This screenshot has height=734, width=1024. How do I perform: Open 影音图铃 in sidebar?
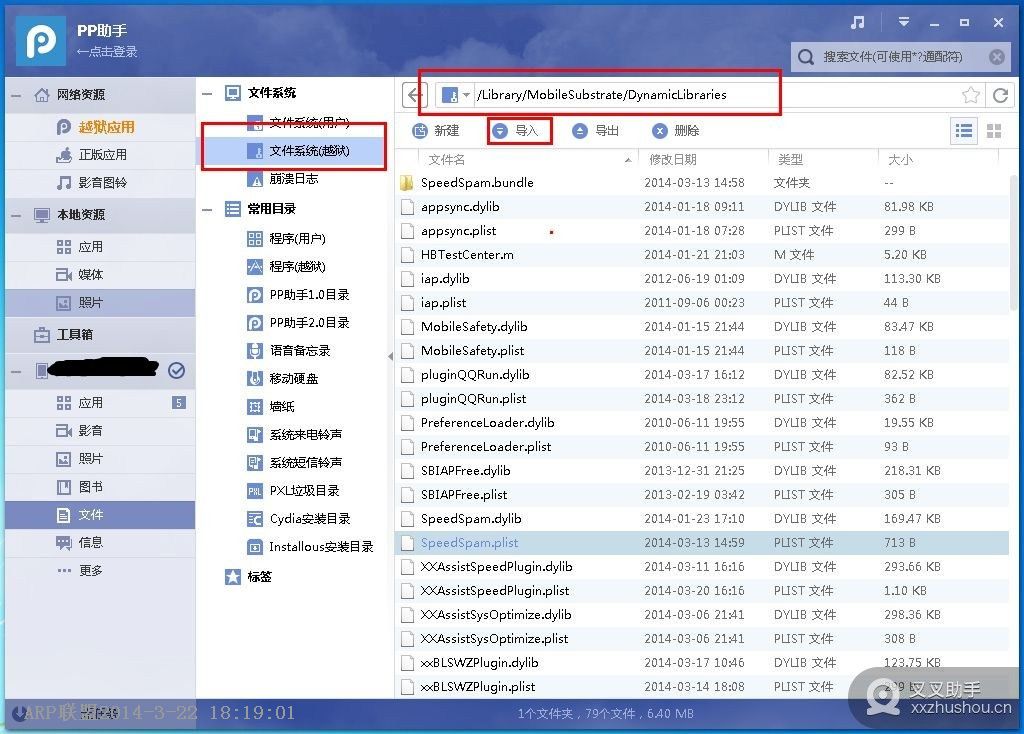100,183
